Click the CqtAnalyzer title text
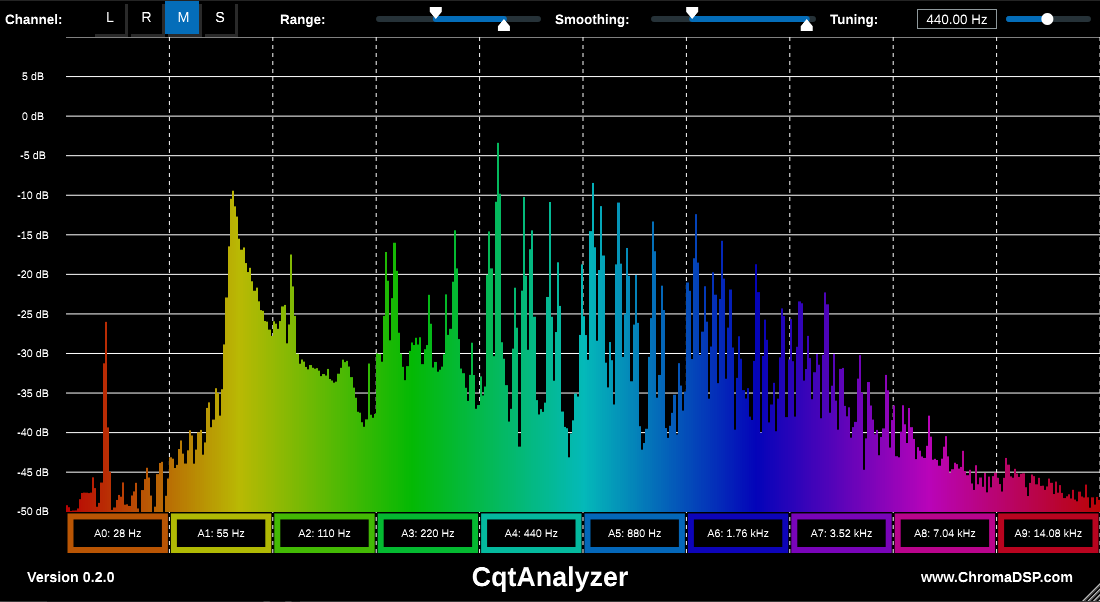The width and height of the screenshot is (1100, 602). [x=550, y=577]
